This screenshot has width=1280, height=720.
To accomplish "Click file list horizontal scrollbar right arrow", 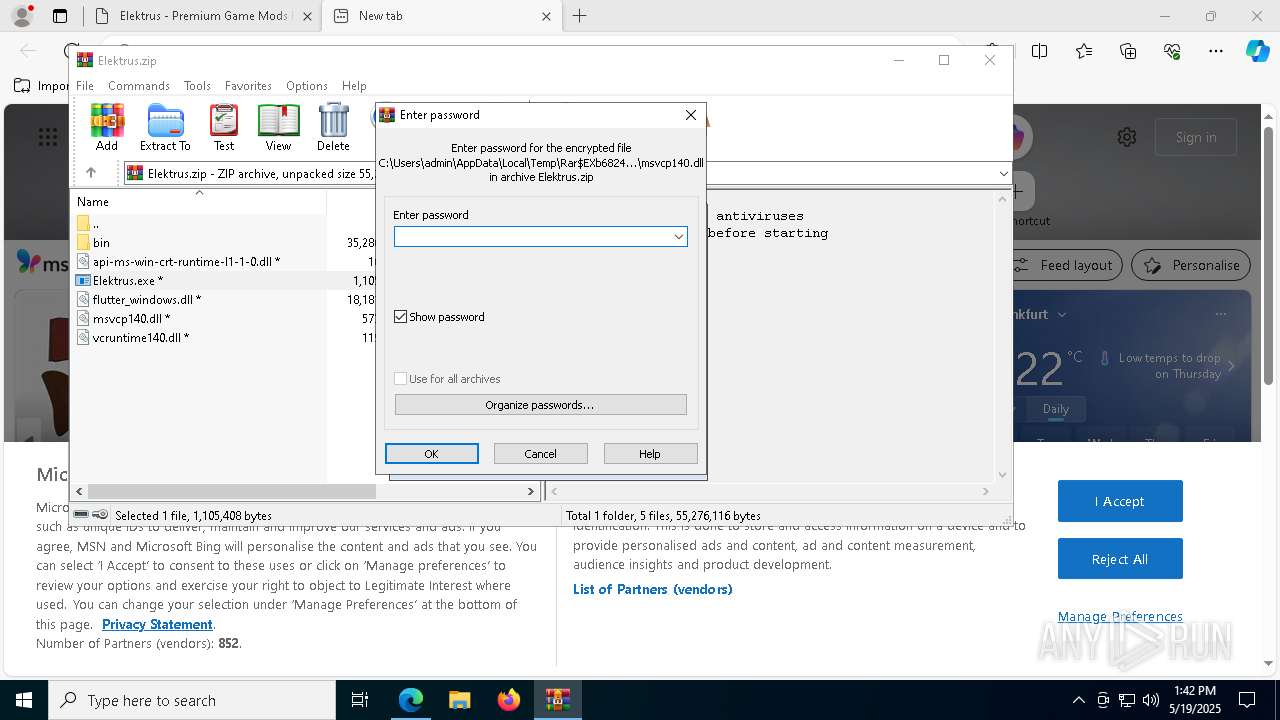I will click(x=531, y=491).
